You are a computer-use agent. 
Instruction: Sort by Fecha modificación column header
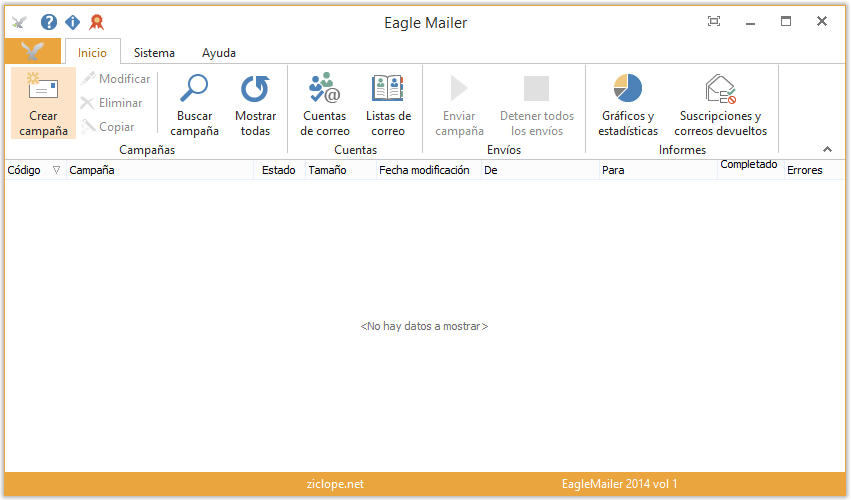pyautogui.click(x=429, y=170)
